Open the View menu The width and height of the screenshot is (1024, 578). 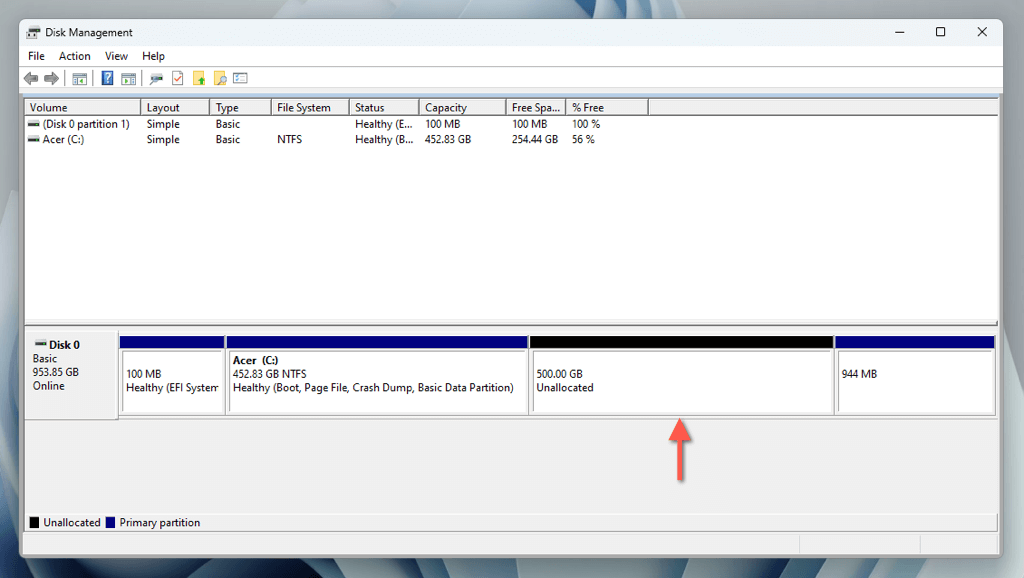point(116,56)
